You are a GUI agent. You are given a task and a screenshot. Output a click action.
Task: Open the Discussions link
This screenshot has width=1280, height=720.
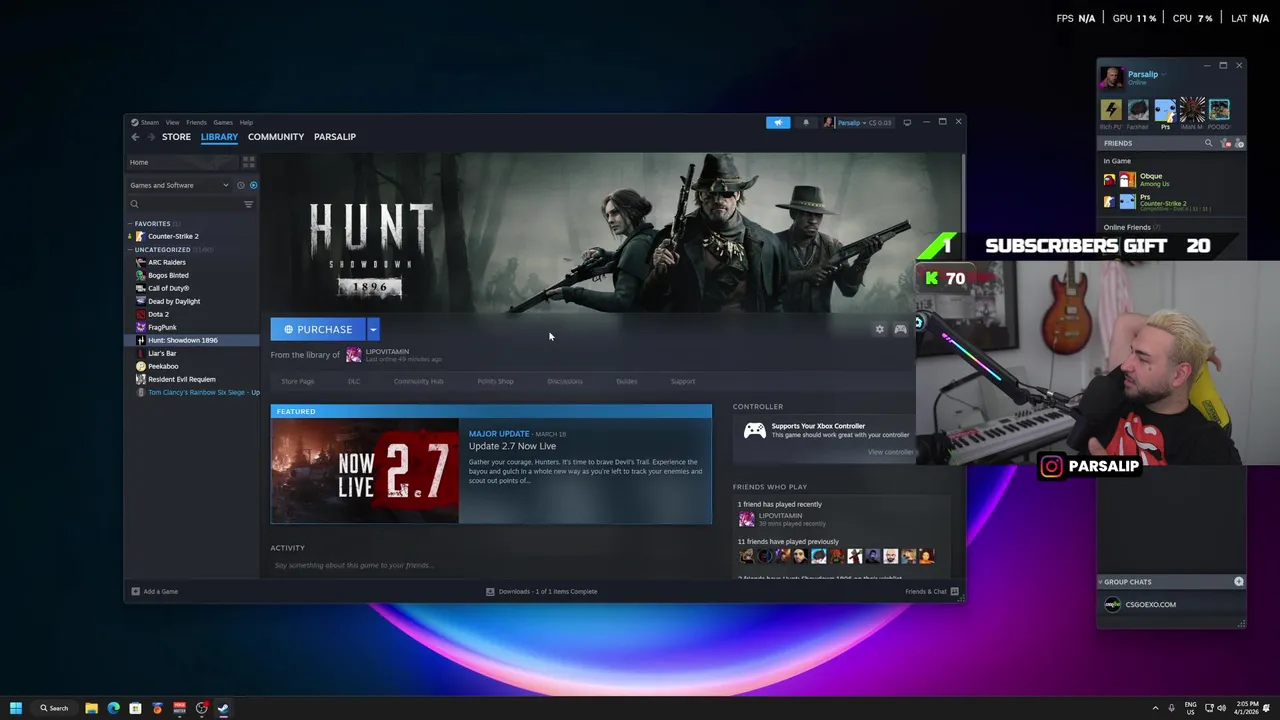pos(565,381)
